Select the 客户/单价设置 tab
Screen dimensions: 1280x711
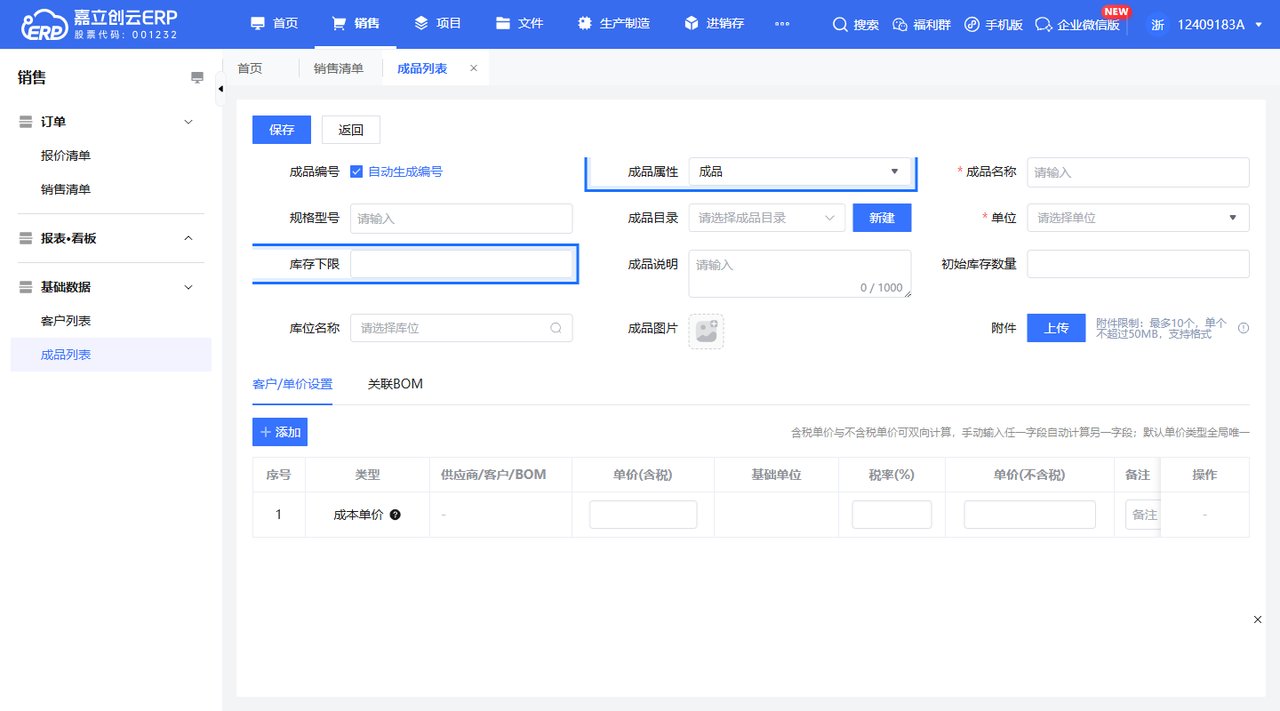292,384
